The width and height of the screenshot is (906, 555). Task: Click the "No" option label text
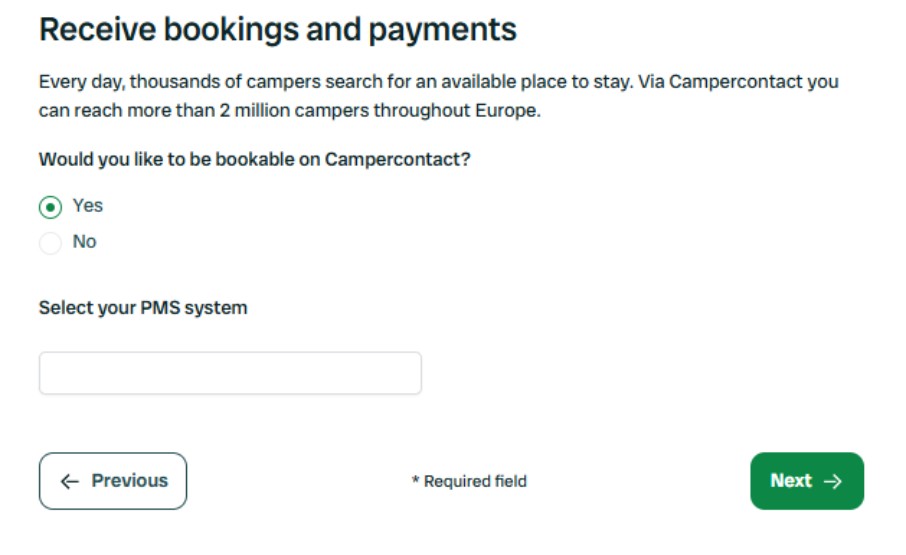point(85,242)
